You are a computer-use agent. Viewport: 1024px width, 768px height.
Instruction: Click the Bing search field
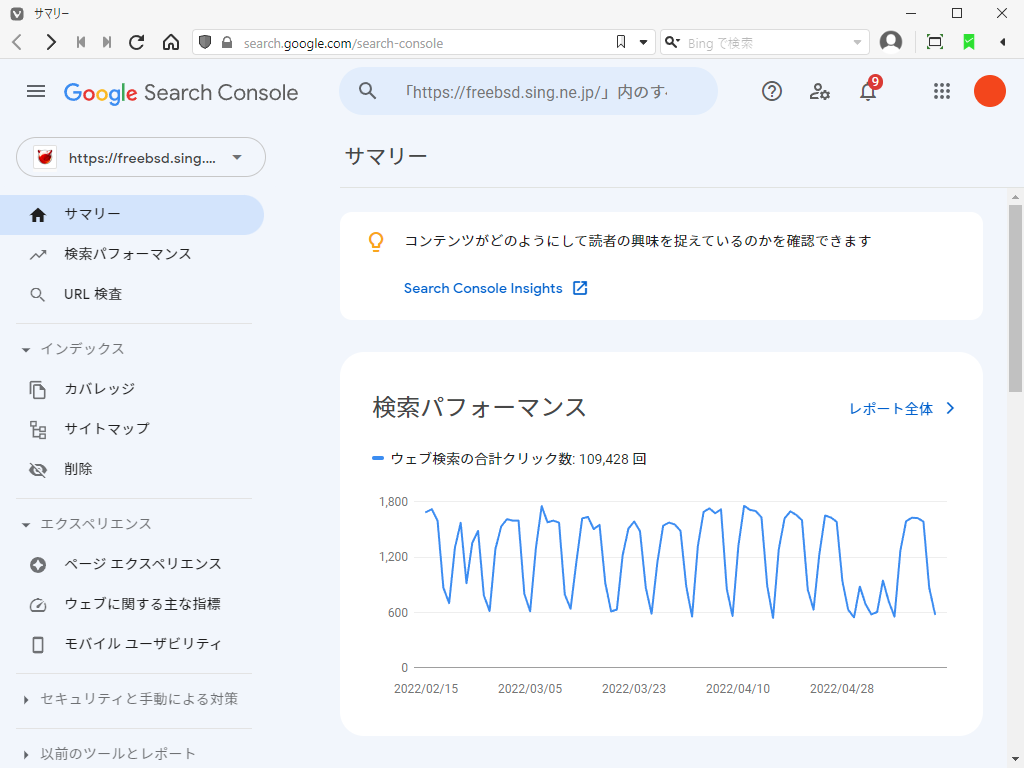pyautogui.click(x=766, y=42)
